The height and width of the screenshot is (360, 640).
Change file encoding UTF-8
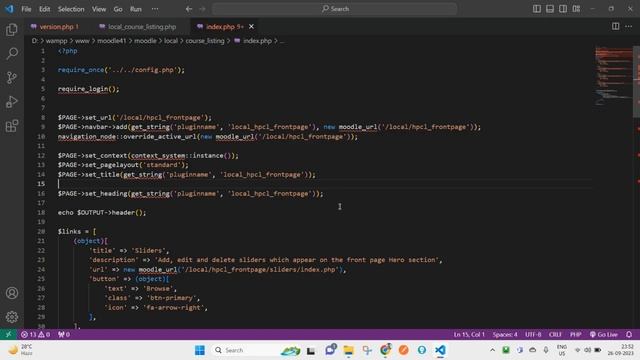tap(533, 334)
